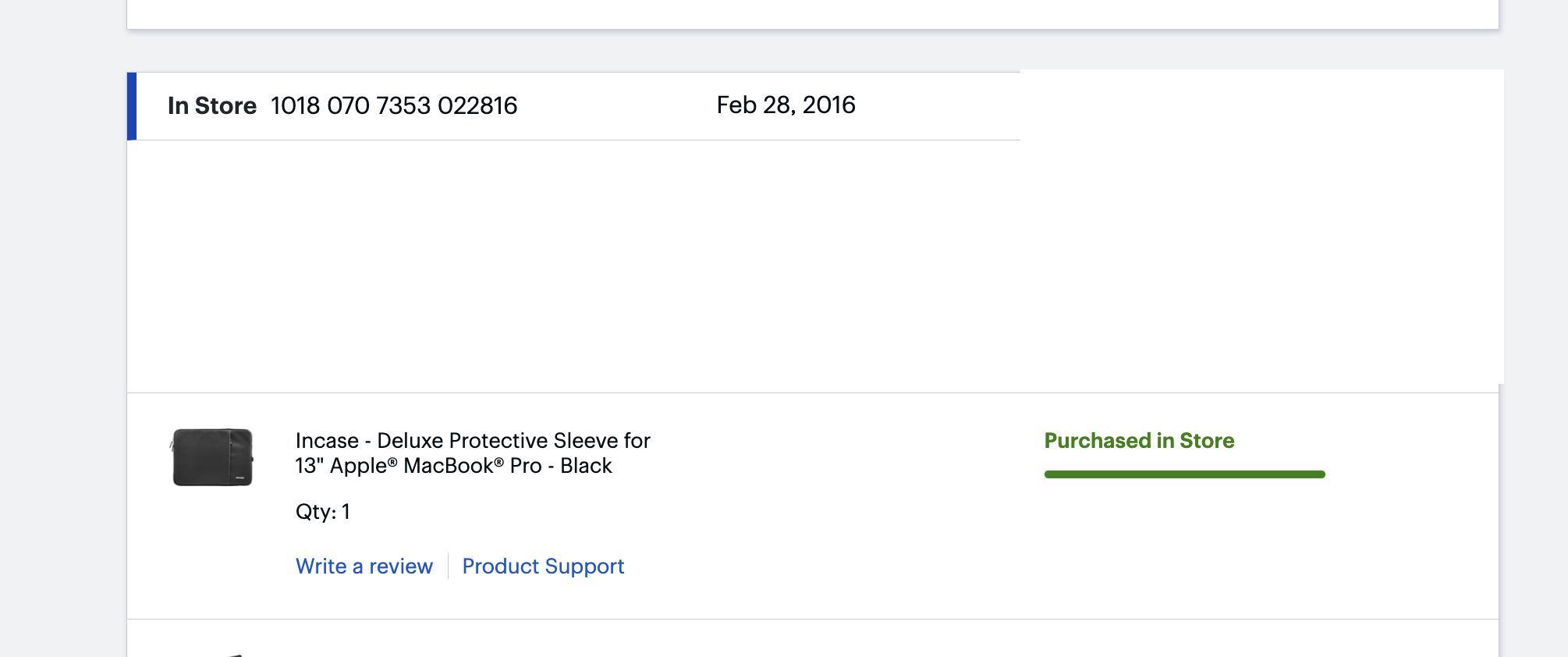Click the separator line below the sleeve item
Screen dimensions: 1568x657
coord(811,619)
